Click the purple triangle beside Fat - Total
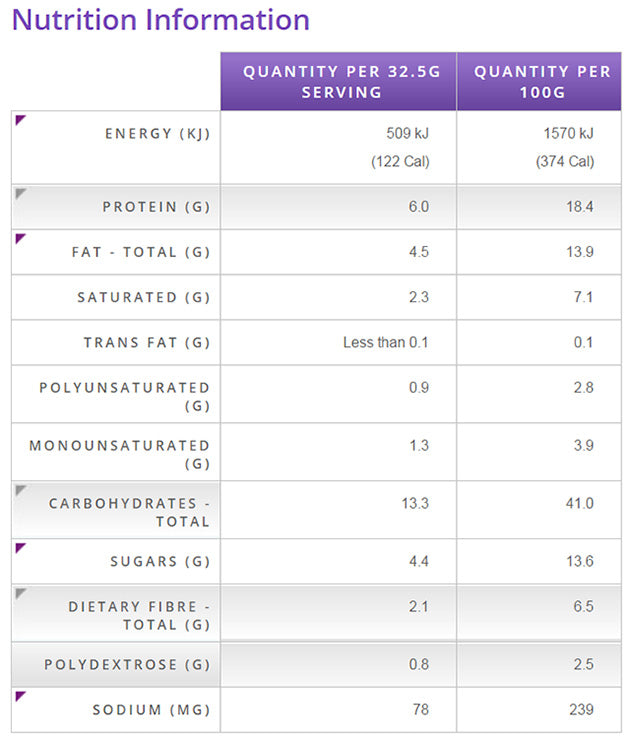 20,238
